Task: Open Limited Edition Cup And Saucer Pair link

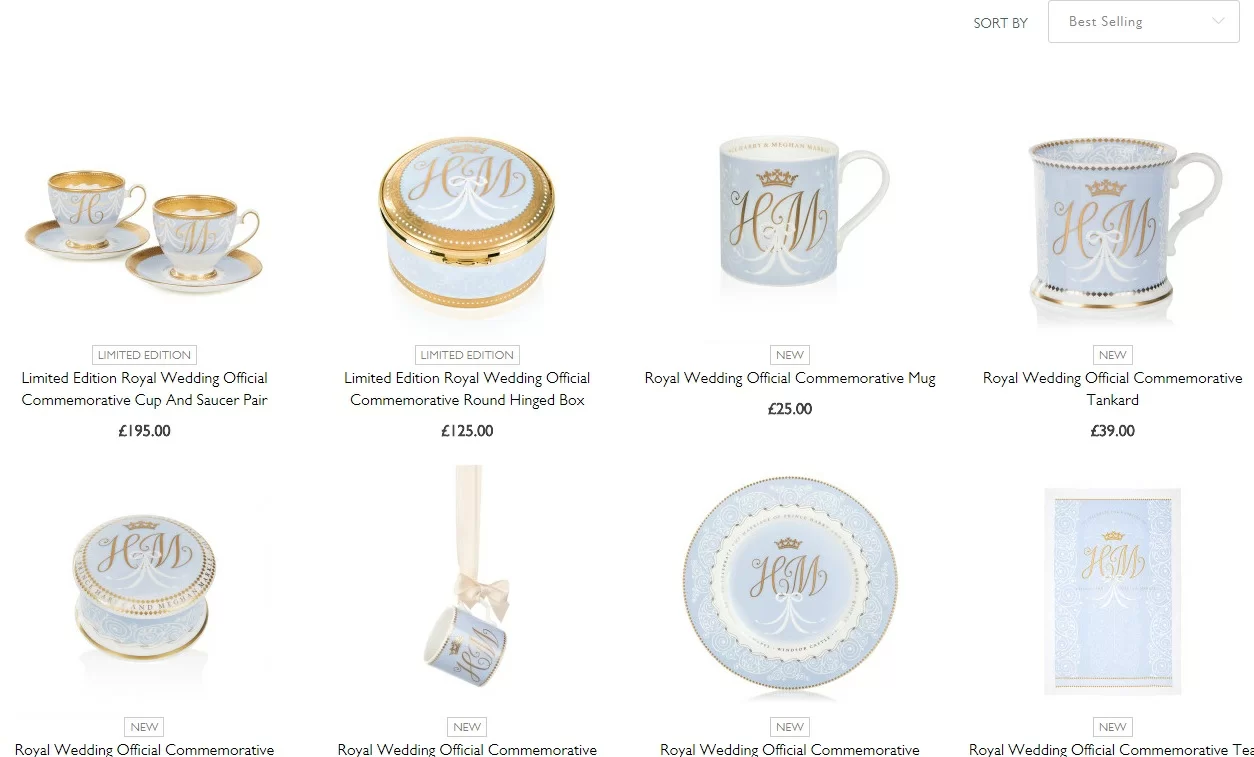Action: (144, 389)
